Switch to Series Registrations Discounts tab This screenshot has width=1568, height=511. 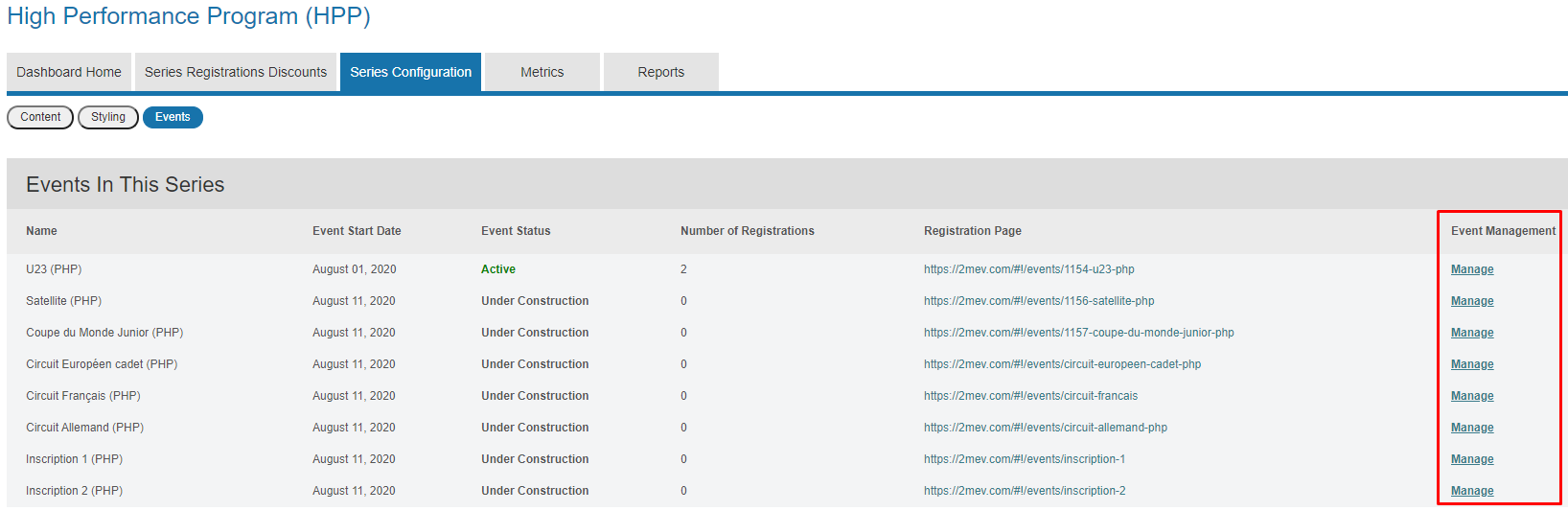(x=236, y=72)
